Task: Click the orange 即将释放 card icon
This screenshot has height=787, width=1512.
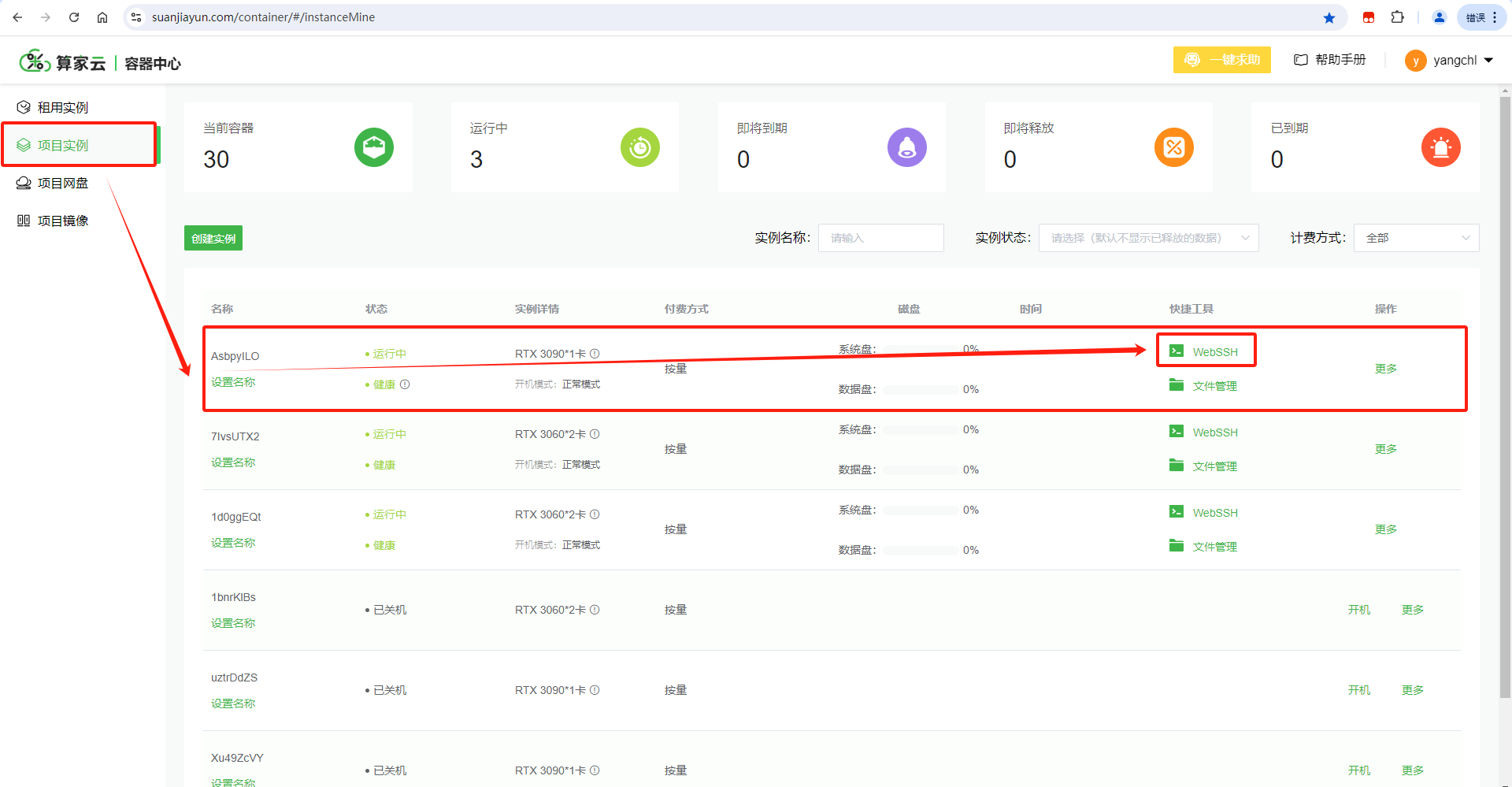Action: point(1174,147)
